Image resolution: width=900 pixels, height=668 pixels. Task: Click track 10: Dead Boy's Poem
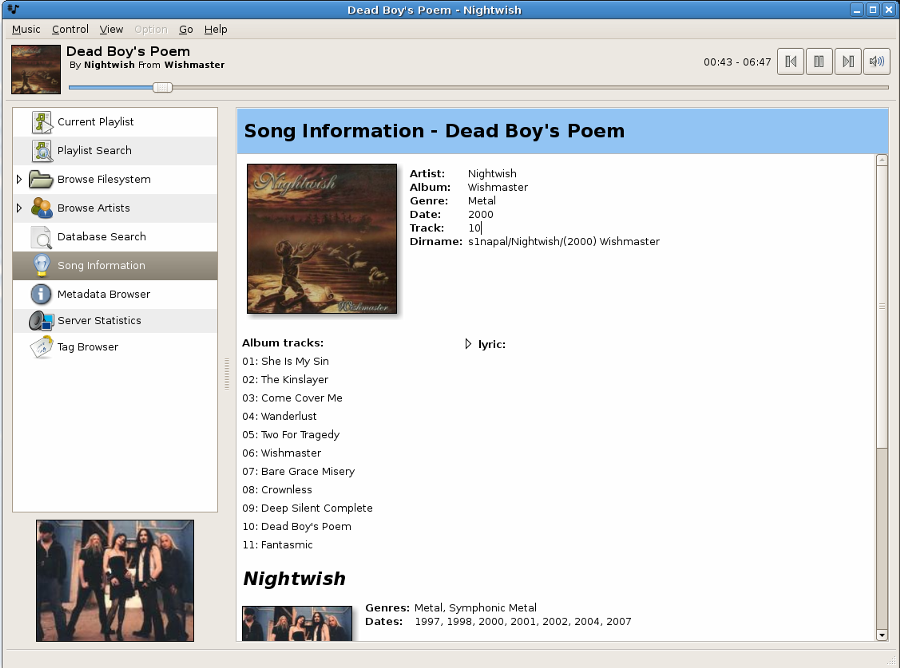(x=297, y=526)
